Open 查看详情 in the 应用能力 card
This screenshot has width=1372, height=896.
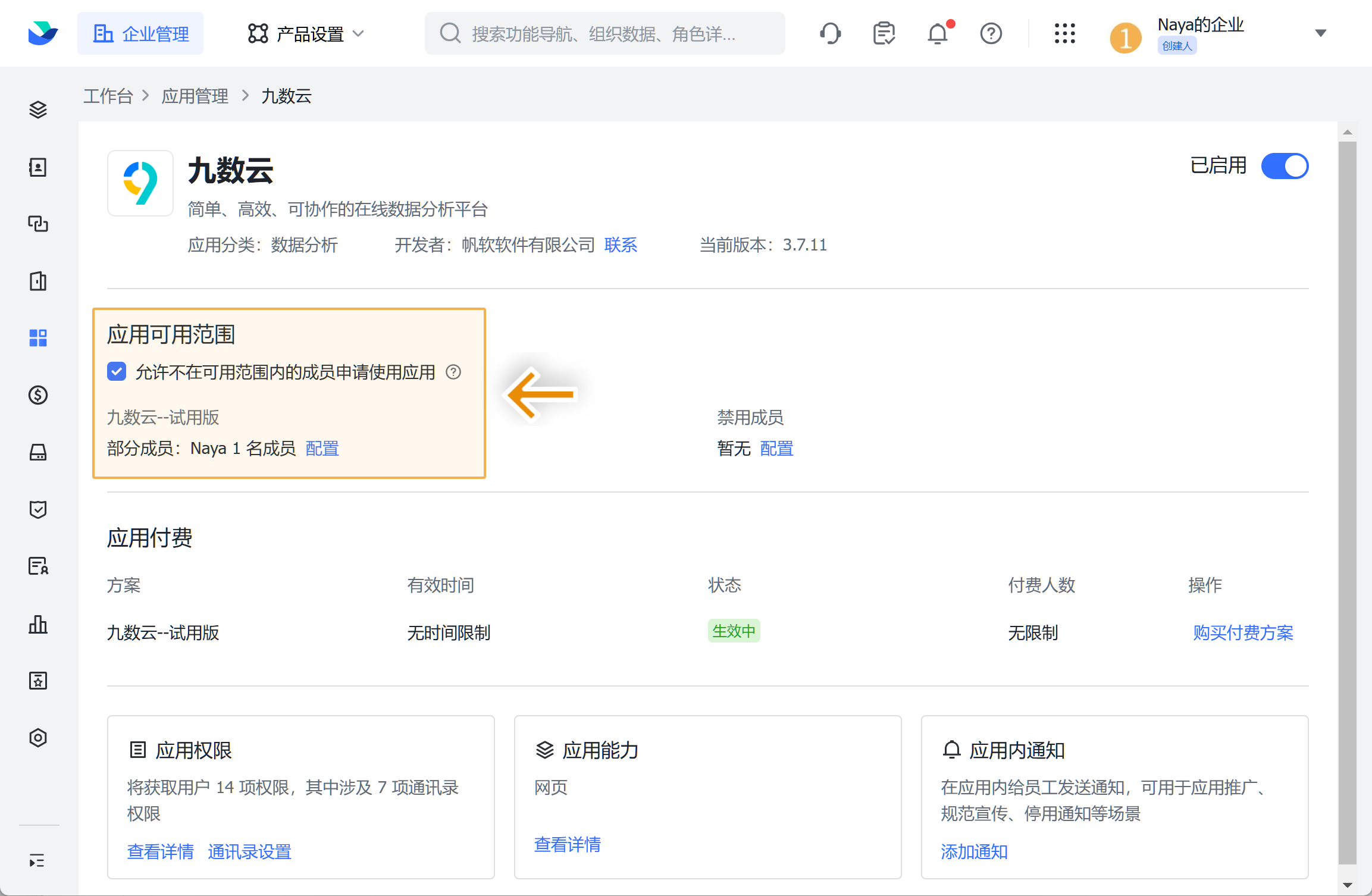[x=568, y=844]
